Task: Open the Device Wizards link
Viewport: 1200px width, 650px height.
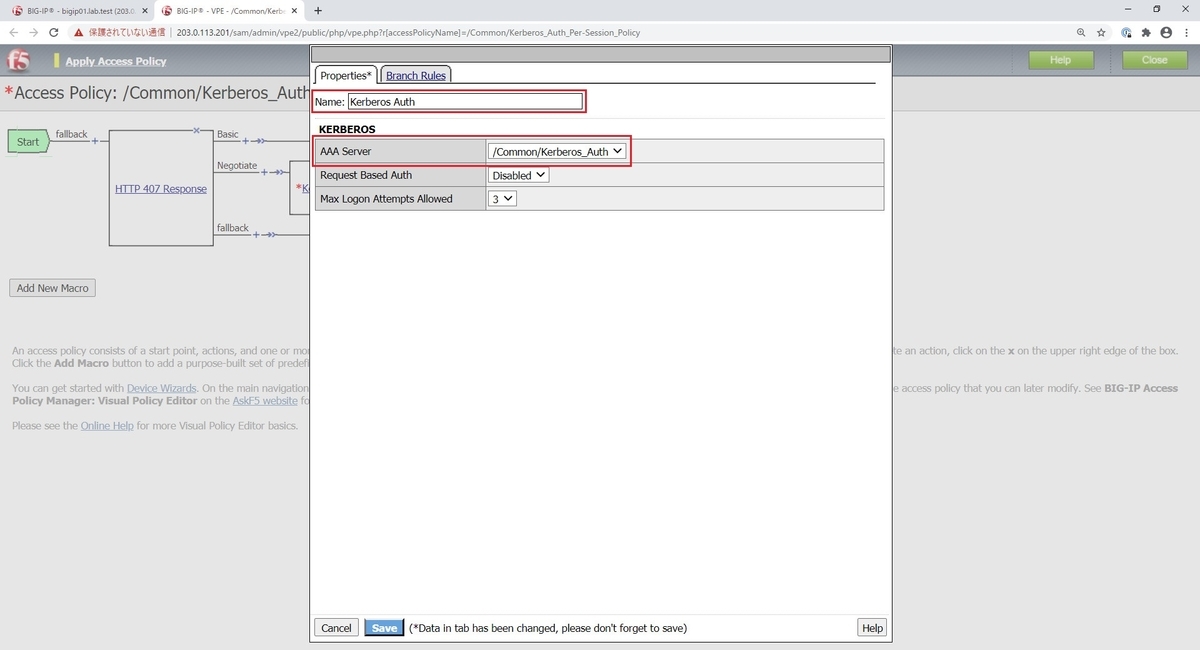Action: 162,388
